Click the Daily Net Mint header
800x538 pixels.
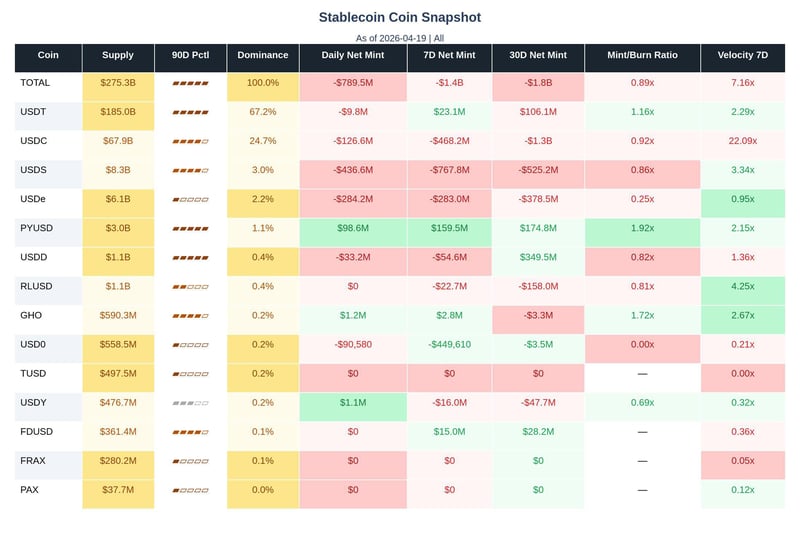click(x=353, y=55)
